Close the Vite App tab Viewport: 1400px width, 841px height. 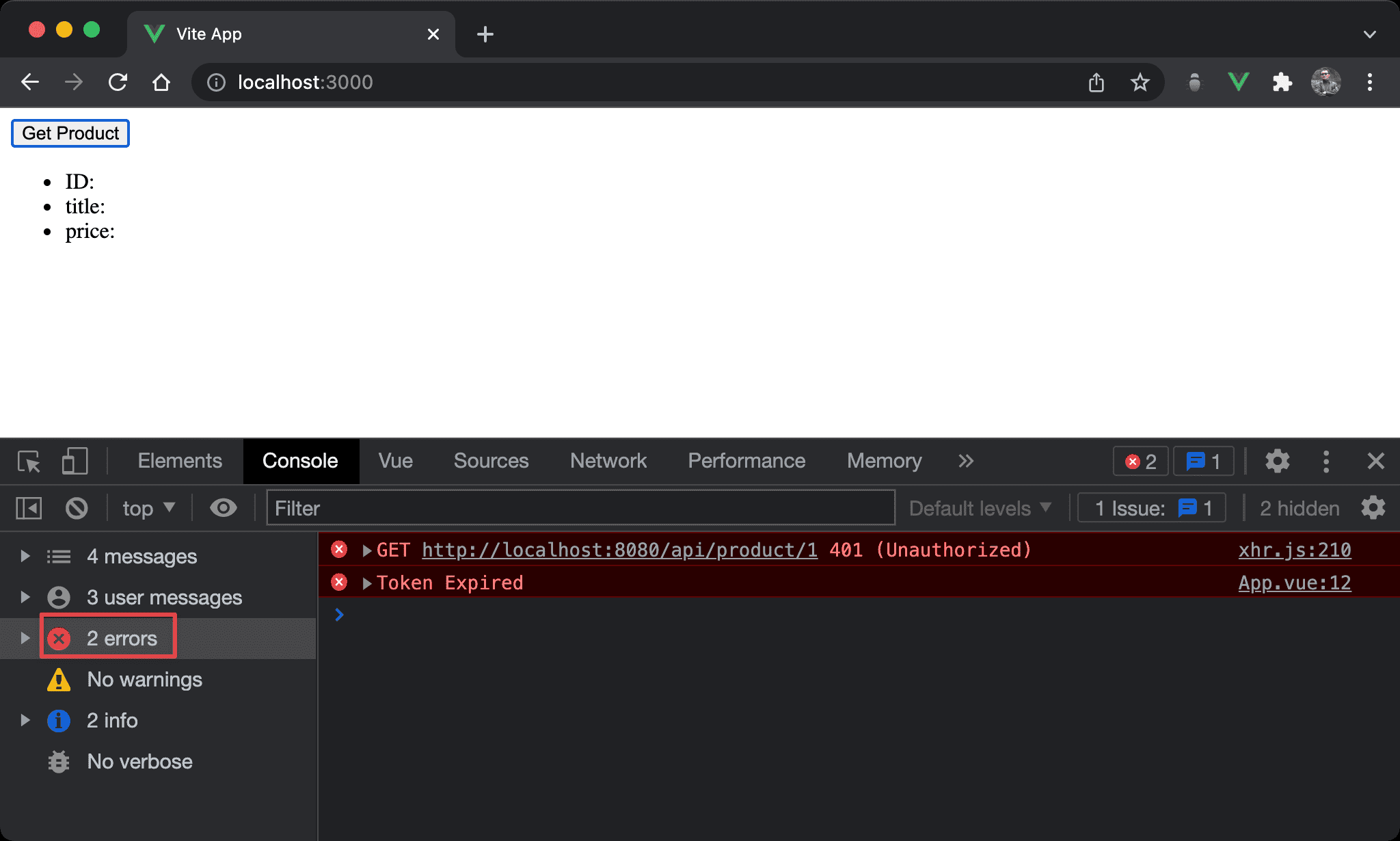(x=433, y=34)
